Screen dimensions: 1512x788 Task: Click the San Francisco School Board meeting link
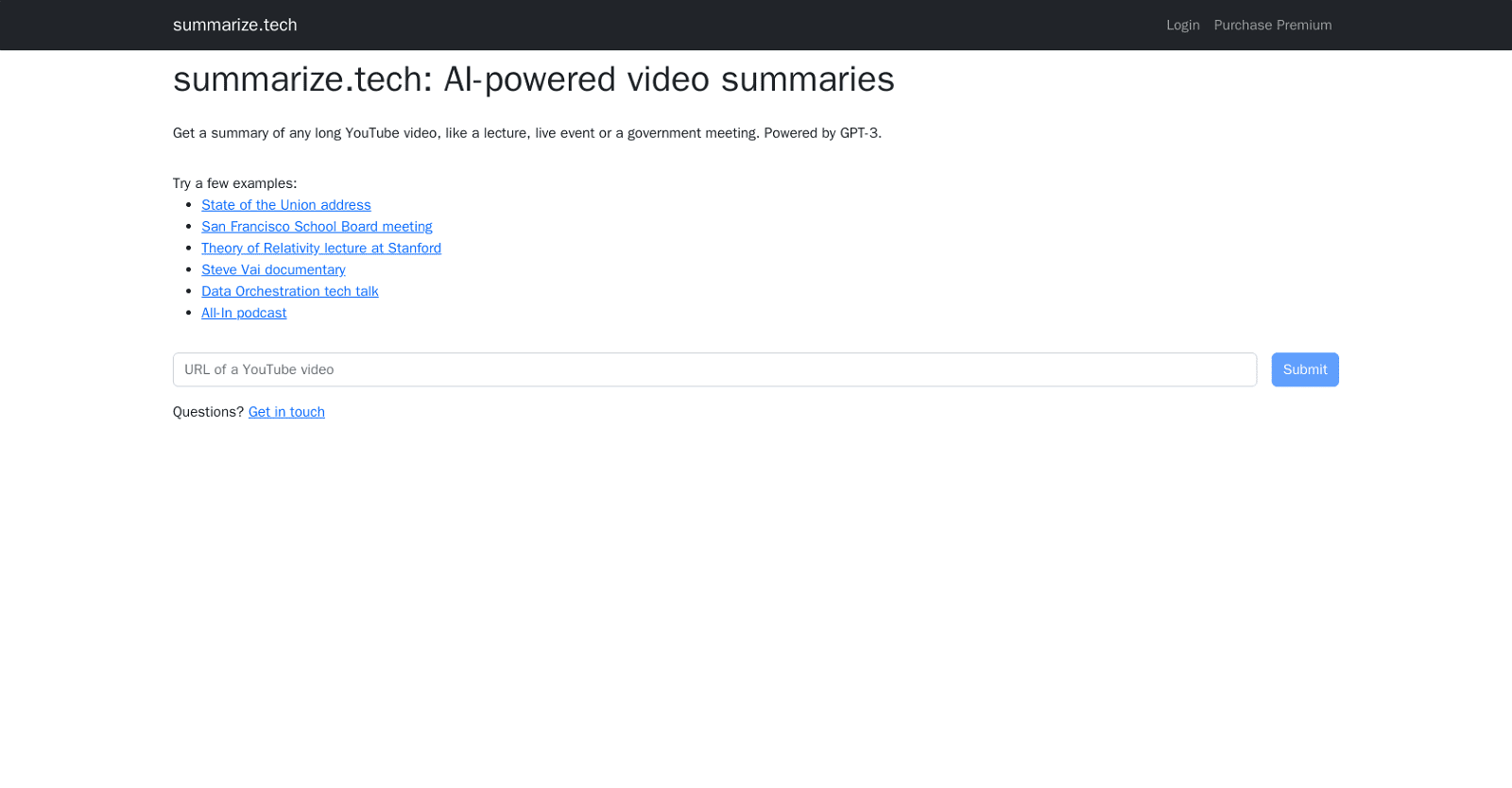[317, 227]
